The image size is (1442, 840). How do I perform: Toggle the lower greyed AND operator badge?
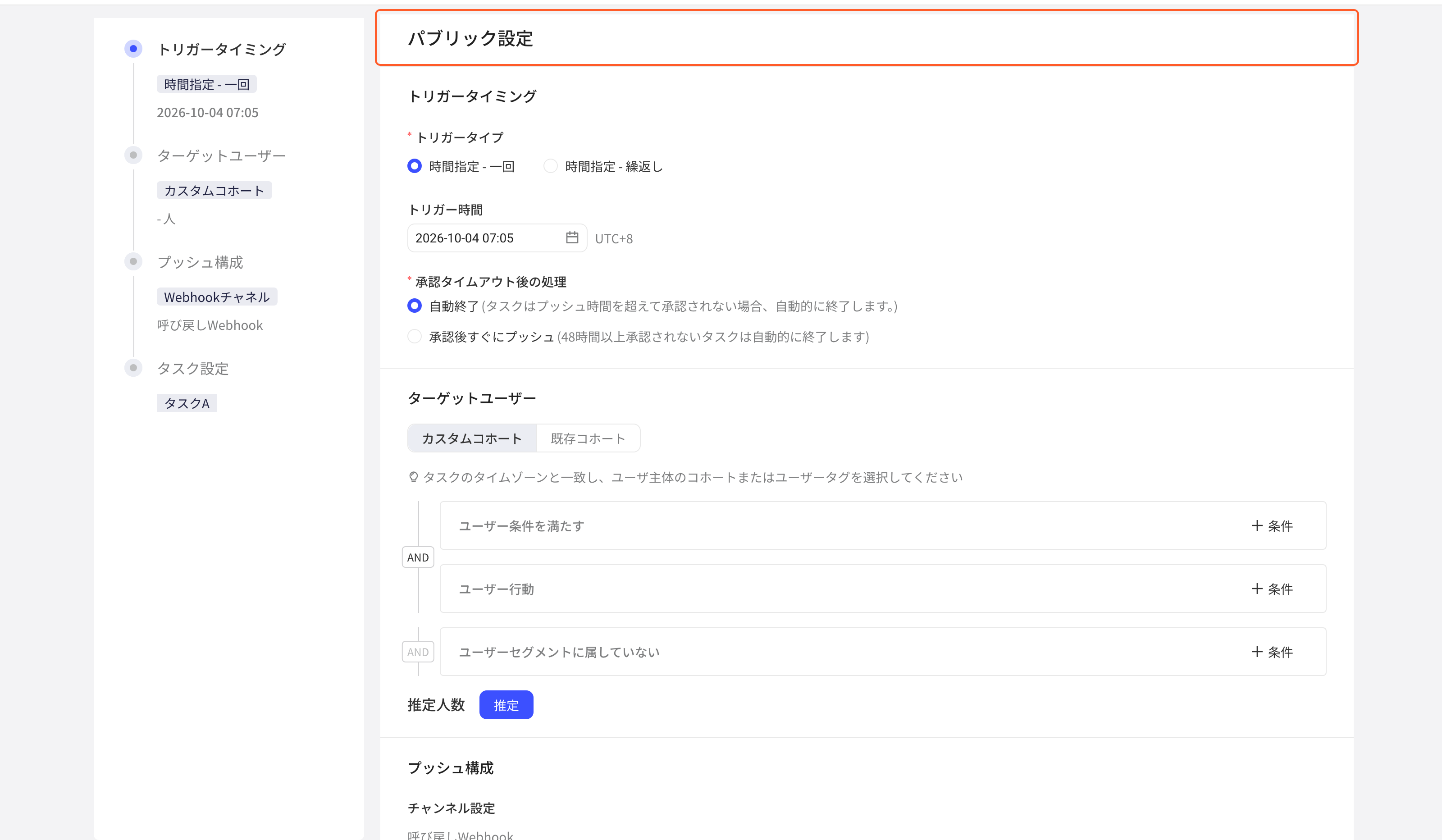tap(418, 652)
